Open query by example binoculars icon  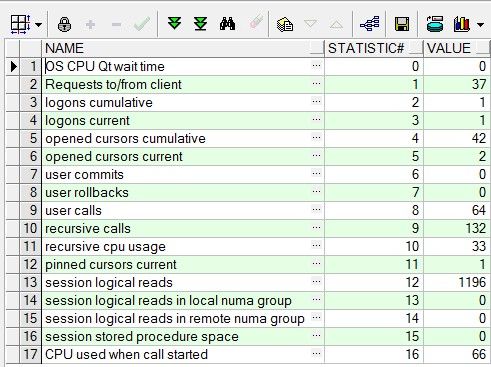pyautogui.click(x=227, y=24)
